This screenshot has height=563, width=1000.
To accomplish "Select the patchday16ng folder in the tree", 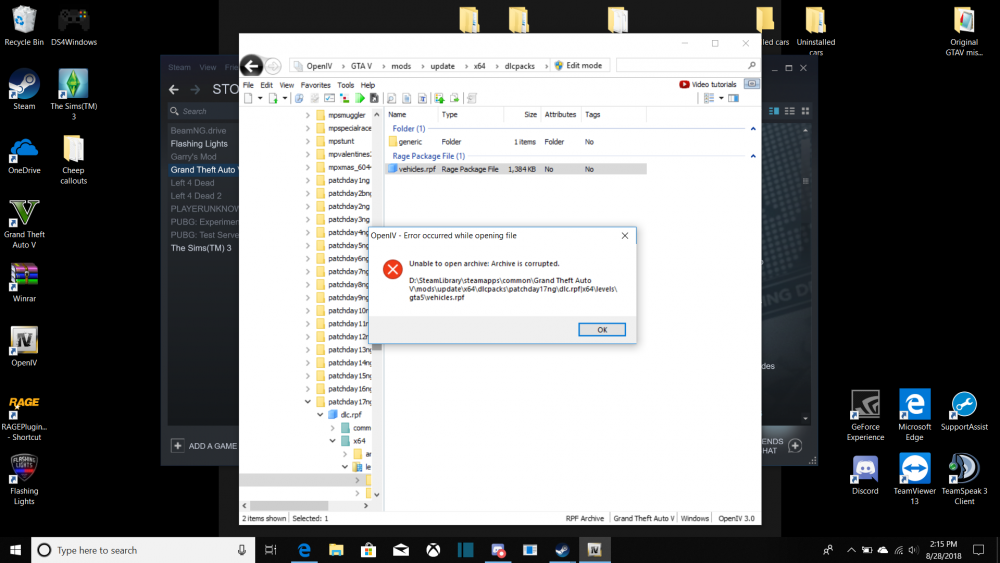I will 344,389.
